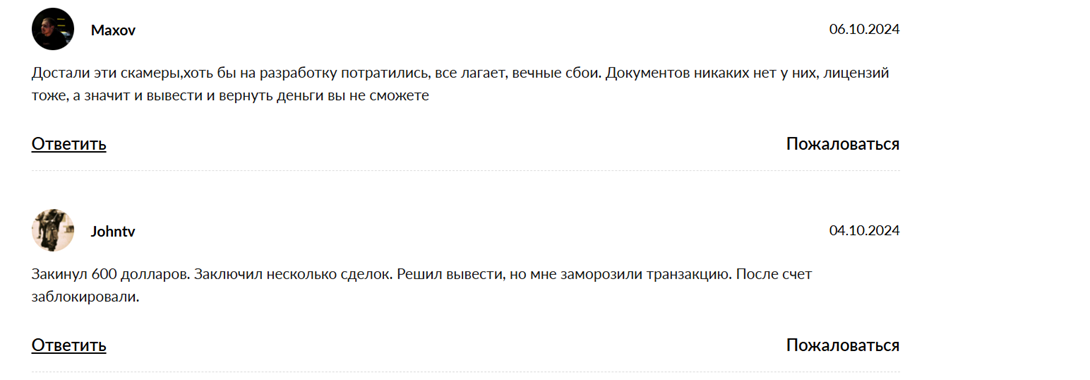The height and width of the screenshot is (380, 1090).
Task: Reply to Johntv's comment via Ответить
Action: (x=69, y=345)
